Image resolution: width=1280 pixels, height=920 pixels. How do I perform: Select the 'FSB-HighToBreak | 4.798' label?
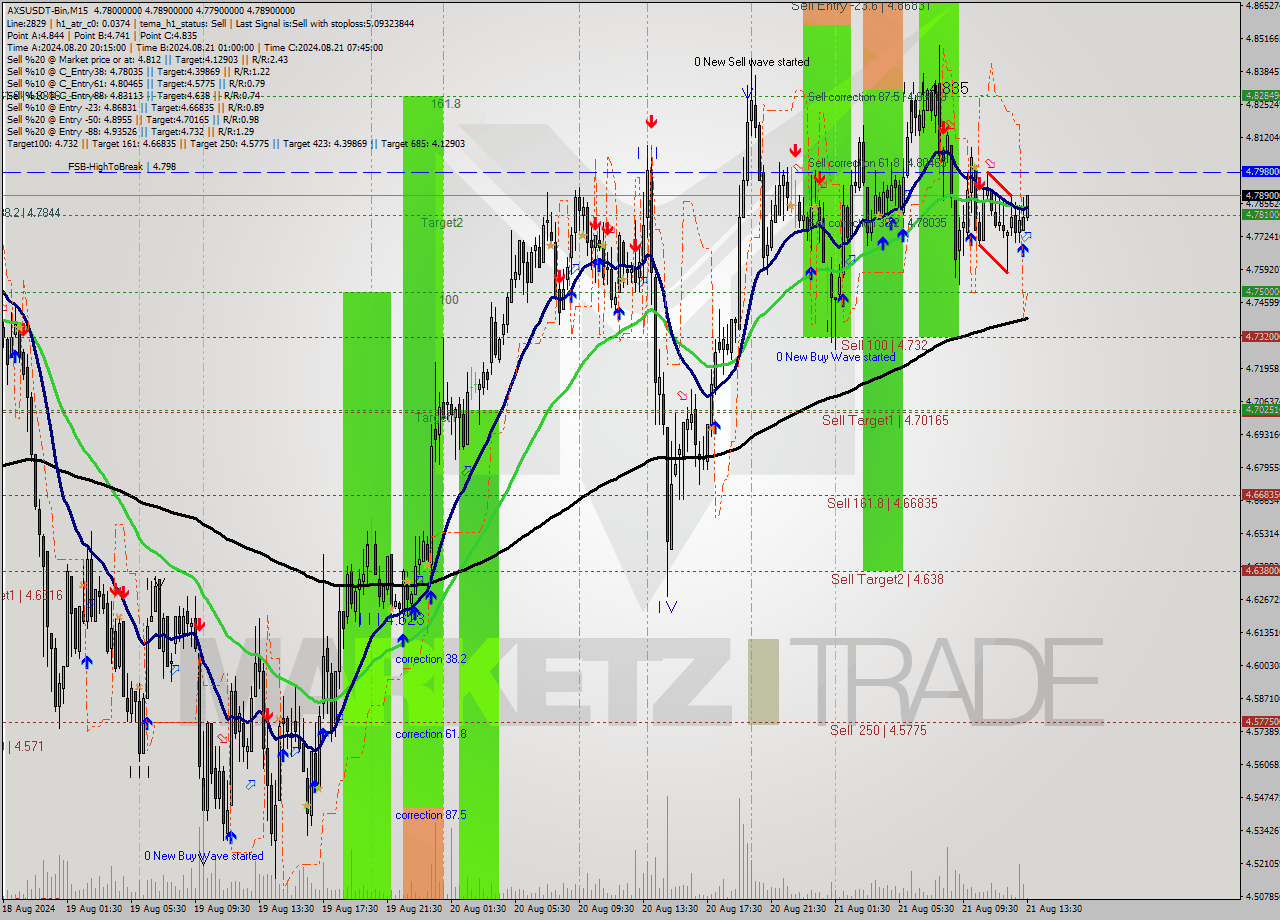[x=122, y=167]
